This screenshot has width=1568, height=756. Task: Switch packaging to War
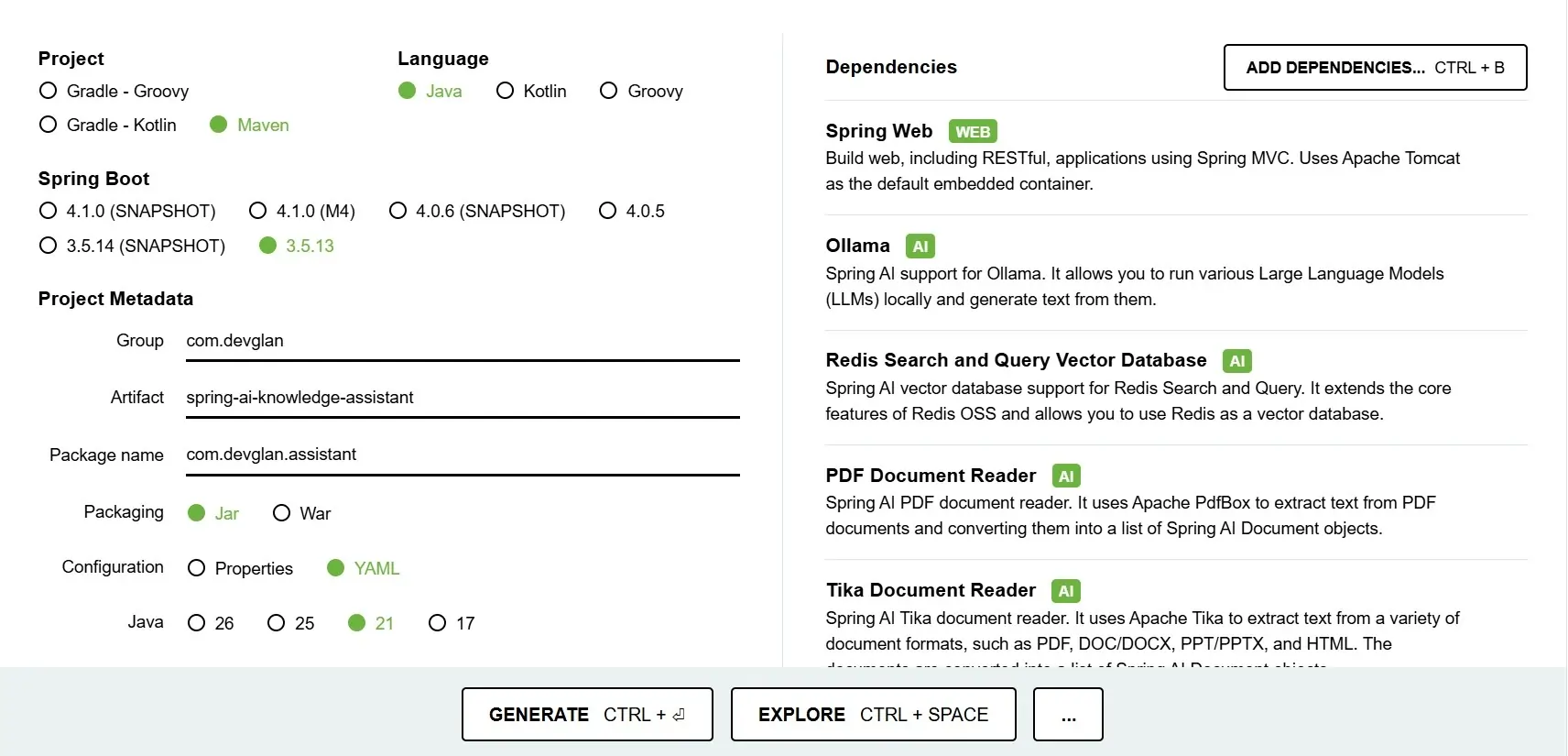[x=281, y=513]
